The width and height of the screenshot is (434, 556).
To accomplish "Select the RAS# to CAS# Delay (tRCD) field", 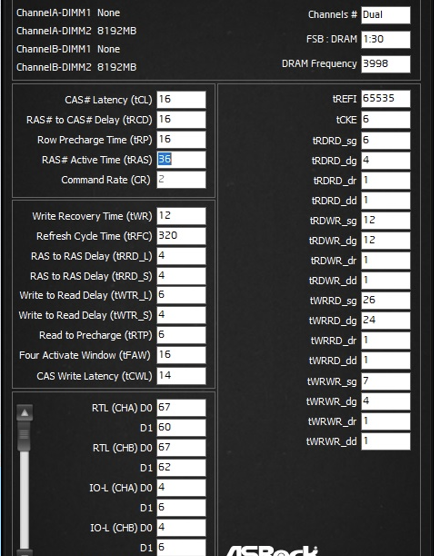I will point(181,119).
